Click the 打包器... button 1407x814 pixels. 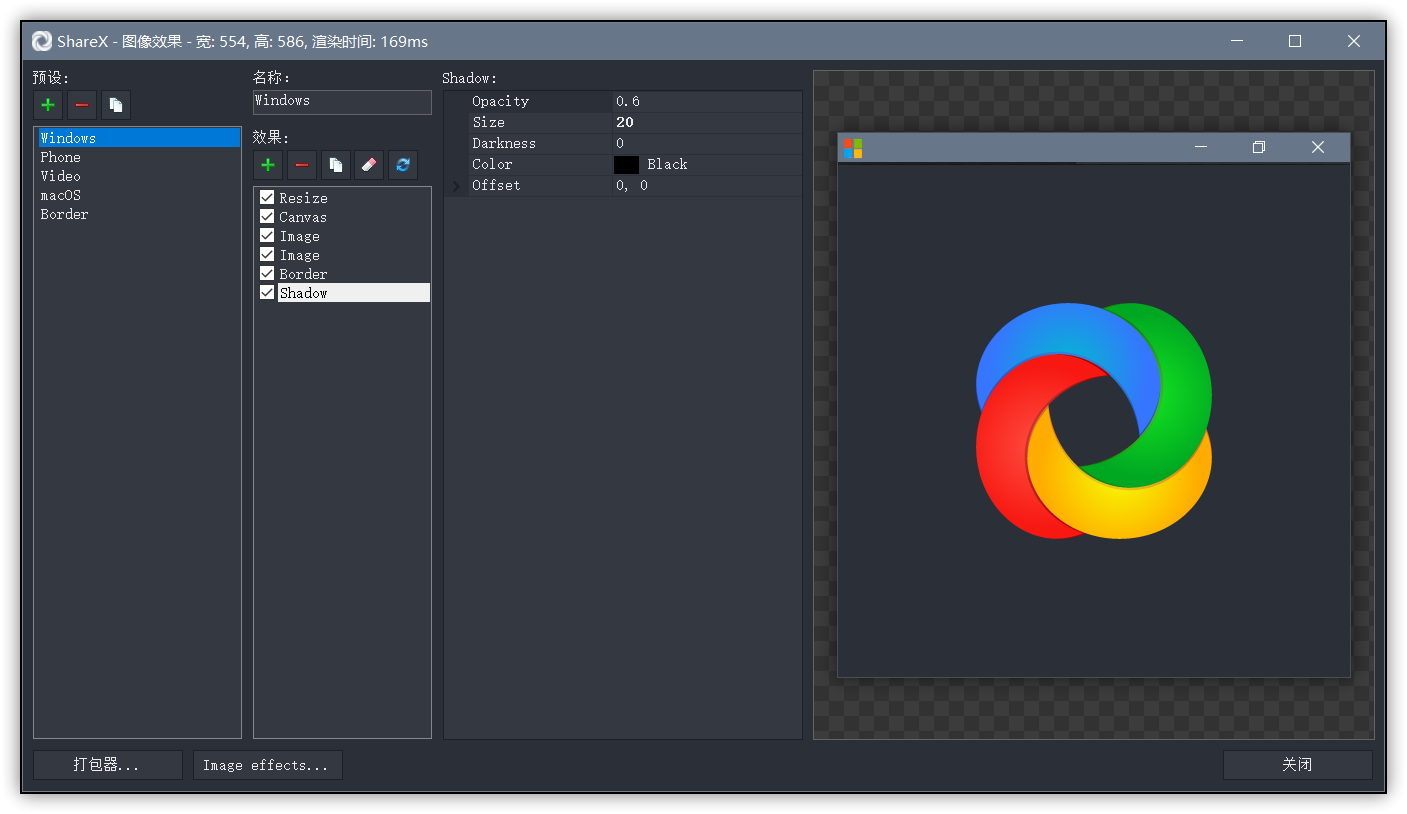107,765
